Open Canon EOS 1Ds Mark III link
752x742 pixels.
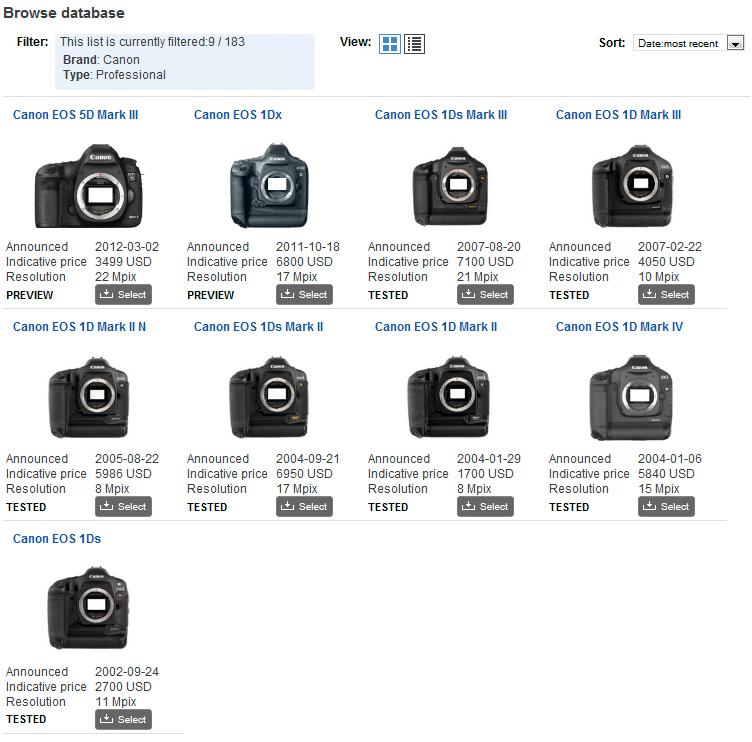[x=441, y=115]
